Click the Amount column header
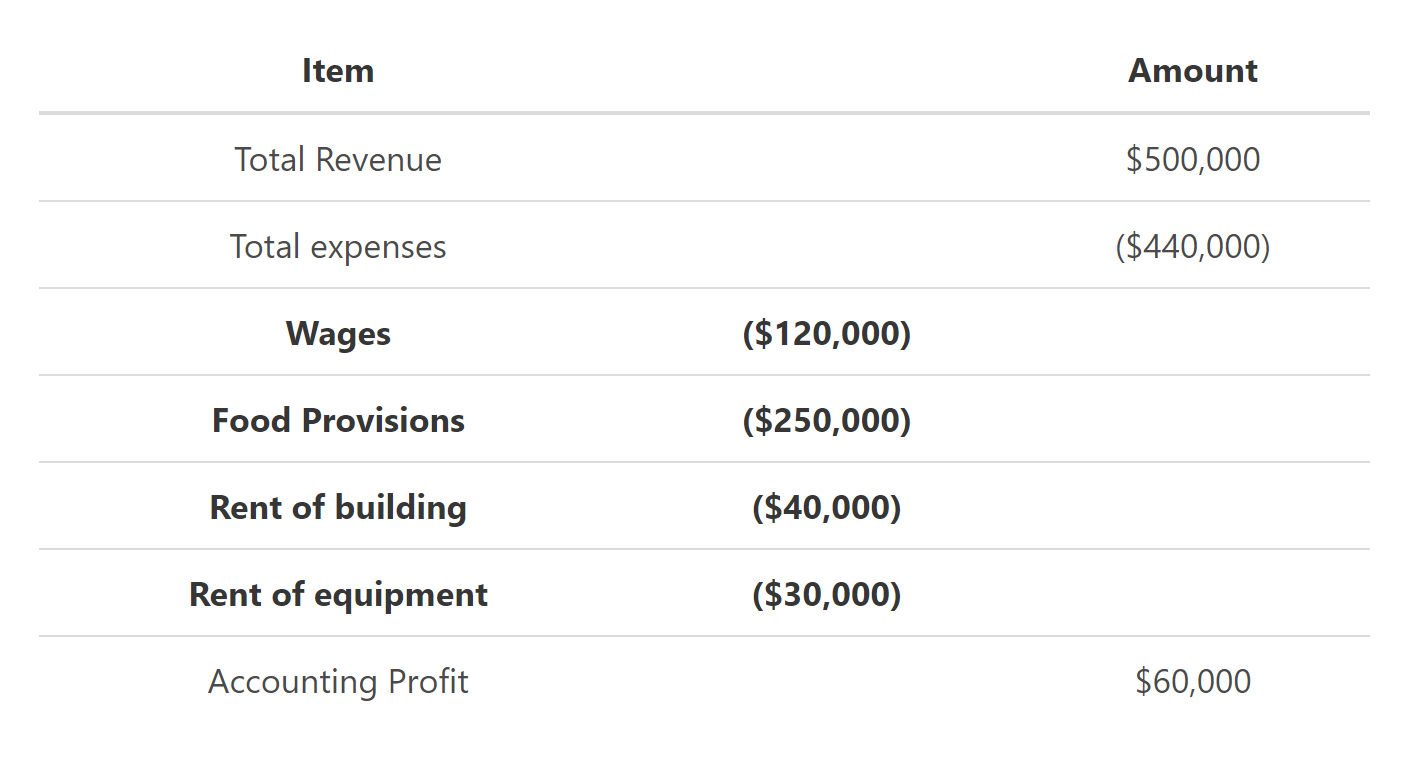 point(1192,71)
